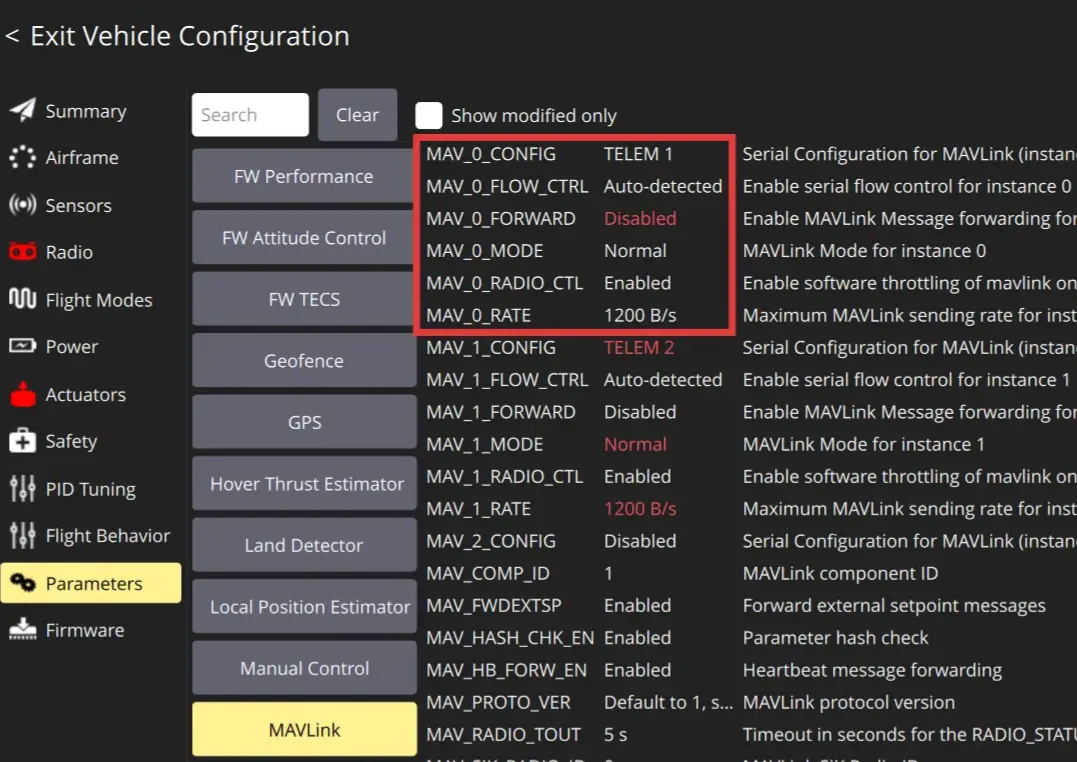This screenshot has height=762, width=1077.
Task: Open the Land Detector parameter group
Action: click(304, 545)
